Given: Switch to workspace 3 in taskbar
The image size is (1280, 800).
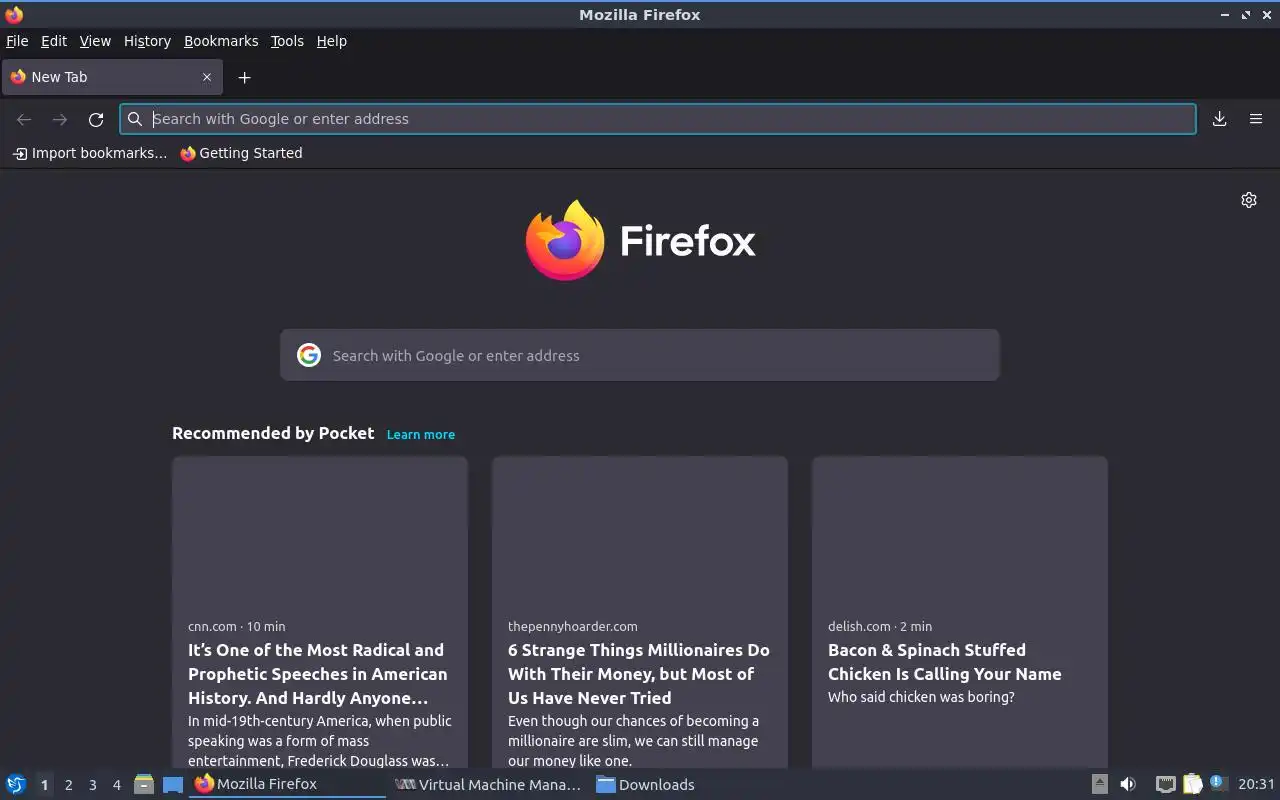Looking at the screenshot, I should (x=92, y=785).
